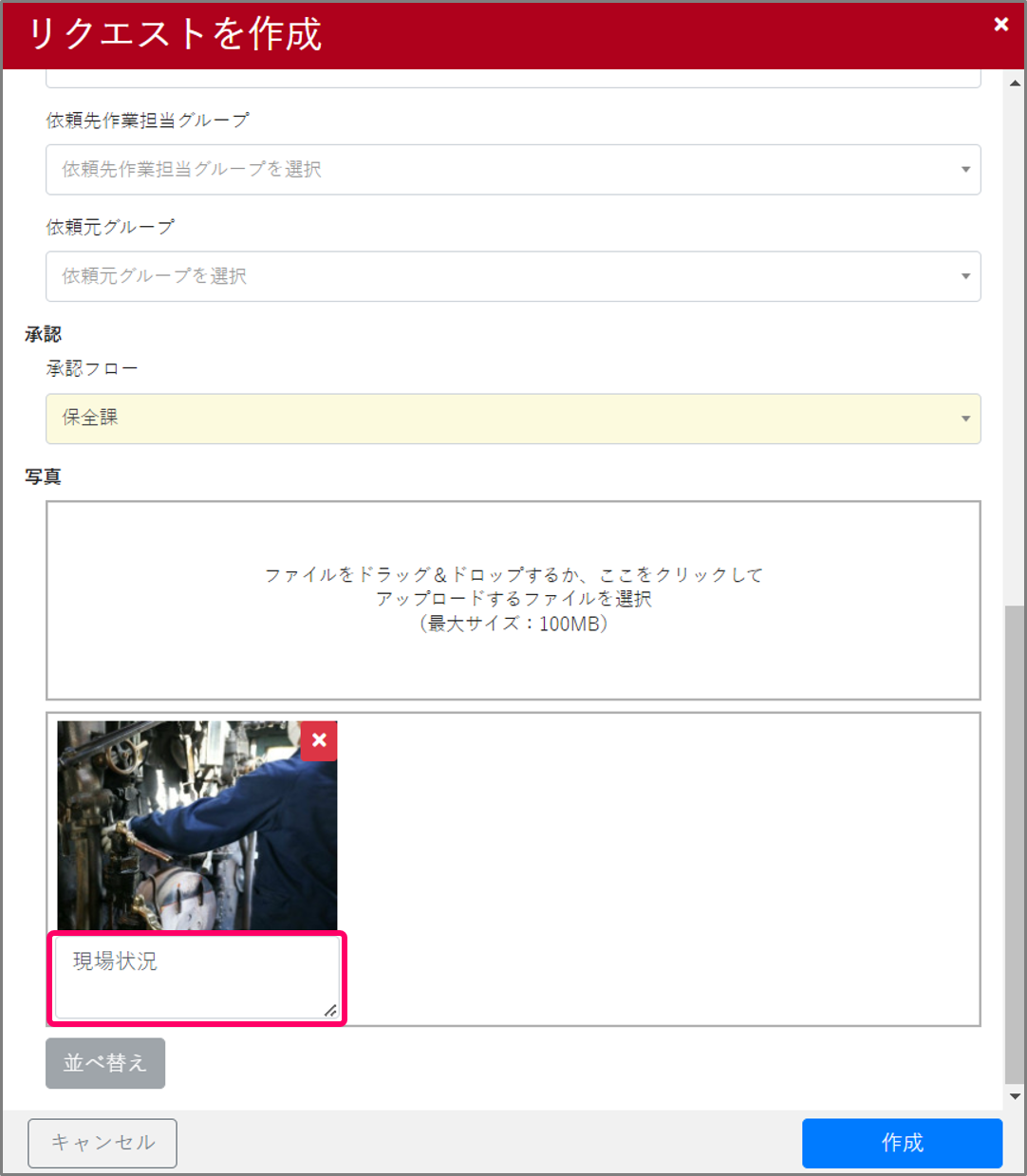Click the 並べ替え sort button

[104, 1063]
